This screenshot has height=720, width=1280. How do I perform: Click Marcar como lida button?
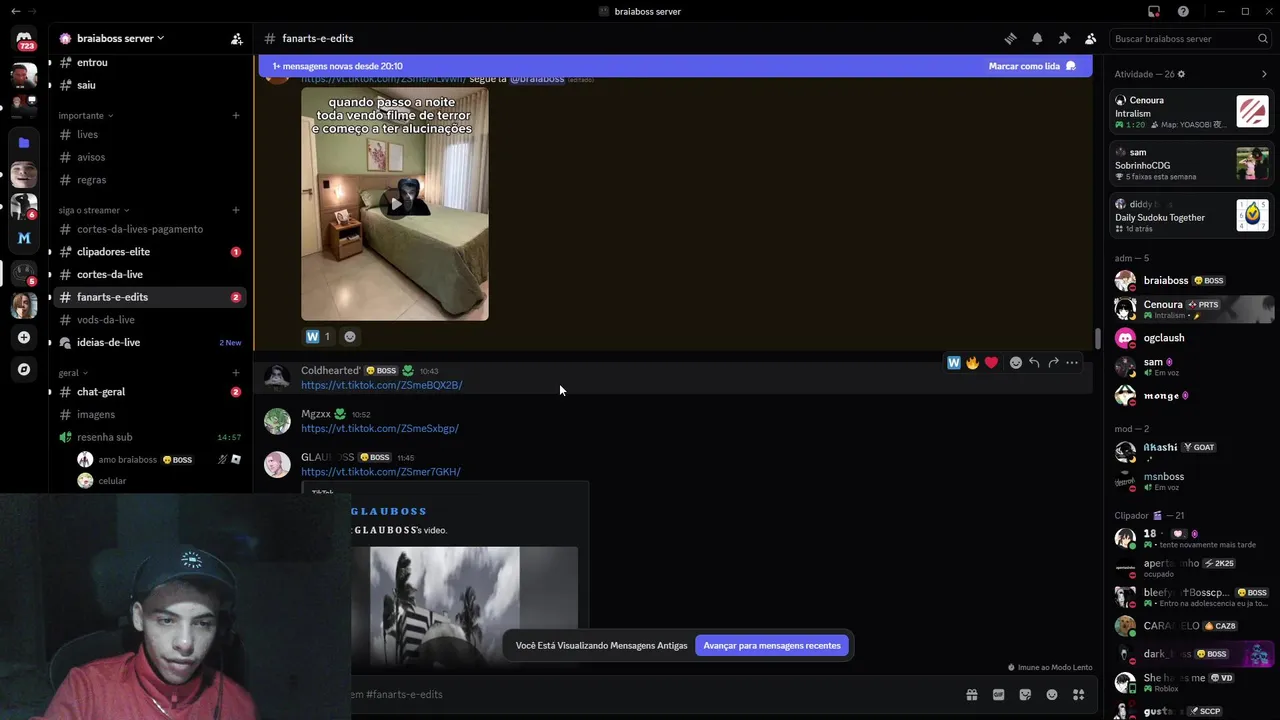(1032, 66)
